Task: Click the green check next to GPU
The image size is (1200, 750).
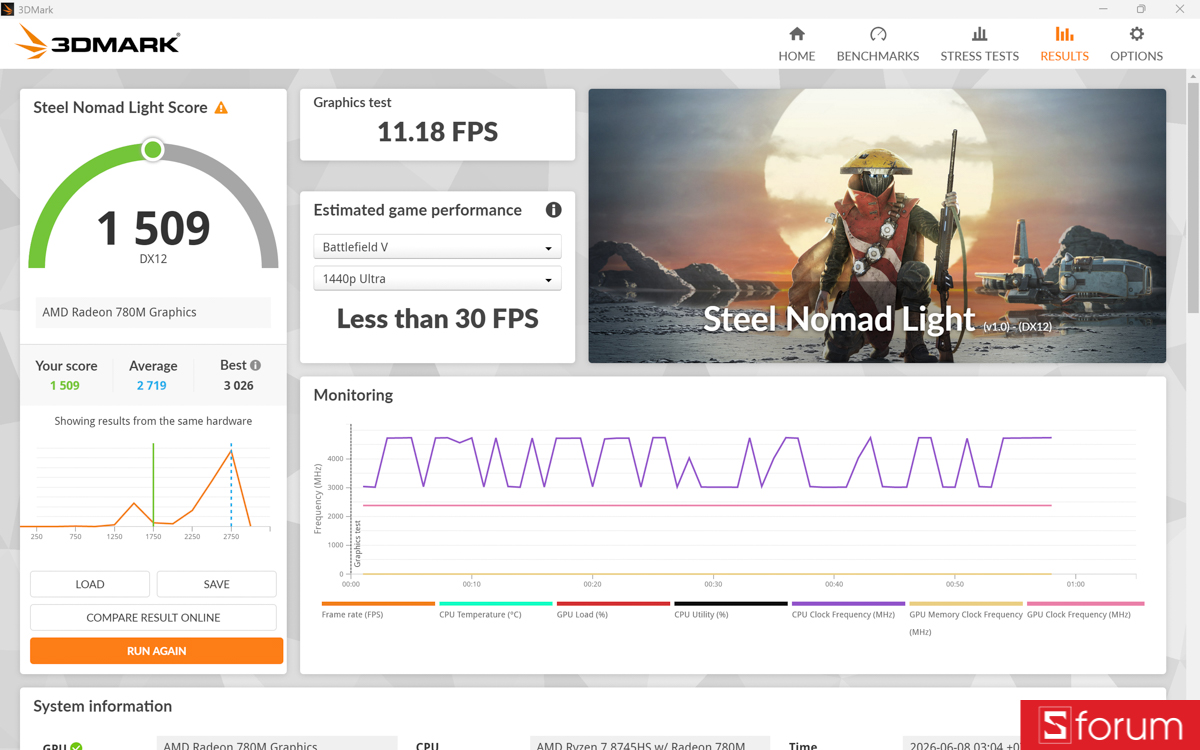Action: pos(76,746)
